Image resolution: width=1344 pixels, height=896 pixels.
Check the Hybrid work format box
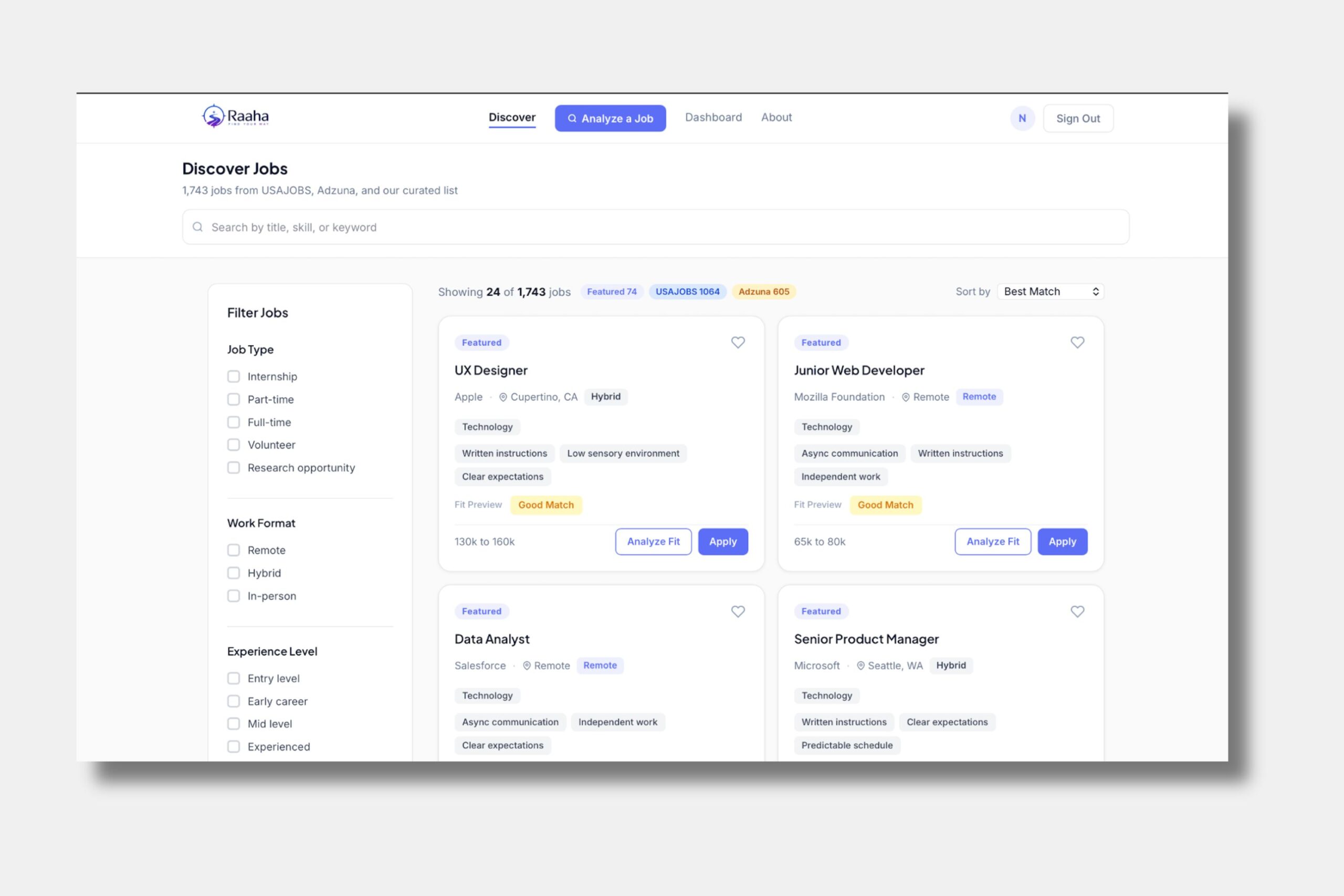[x=234, y=573]
